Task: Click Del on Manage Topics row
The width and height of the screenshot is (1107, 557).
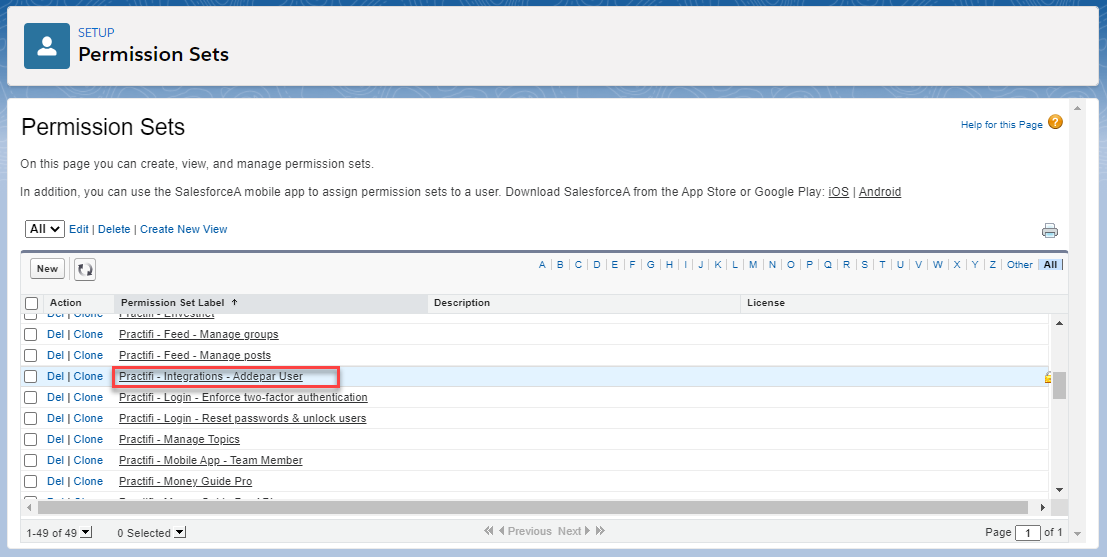Action: (x=55, y=440)
